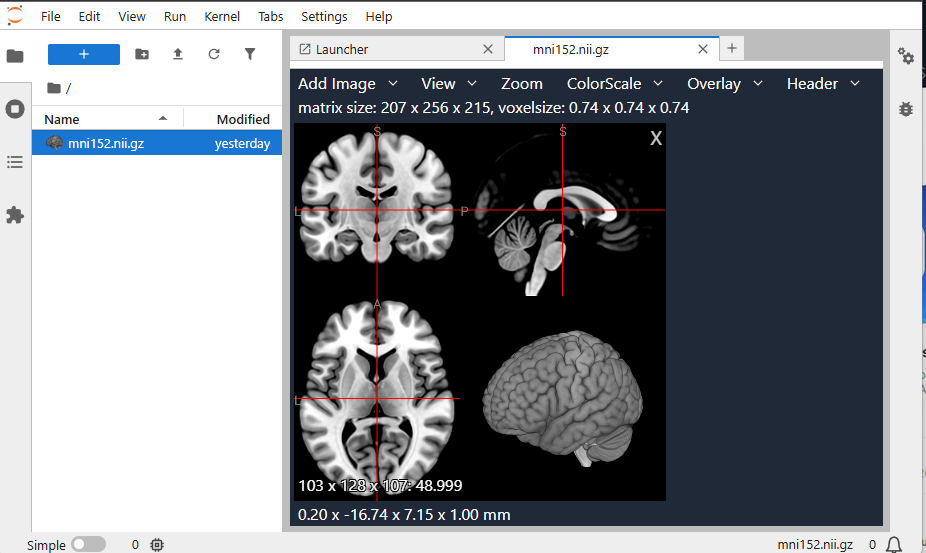Refresh the file browser list
This screenshot has height=553, width=926.
click(214, 54)
